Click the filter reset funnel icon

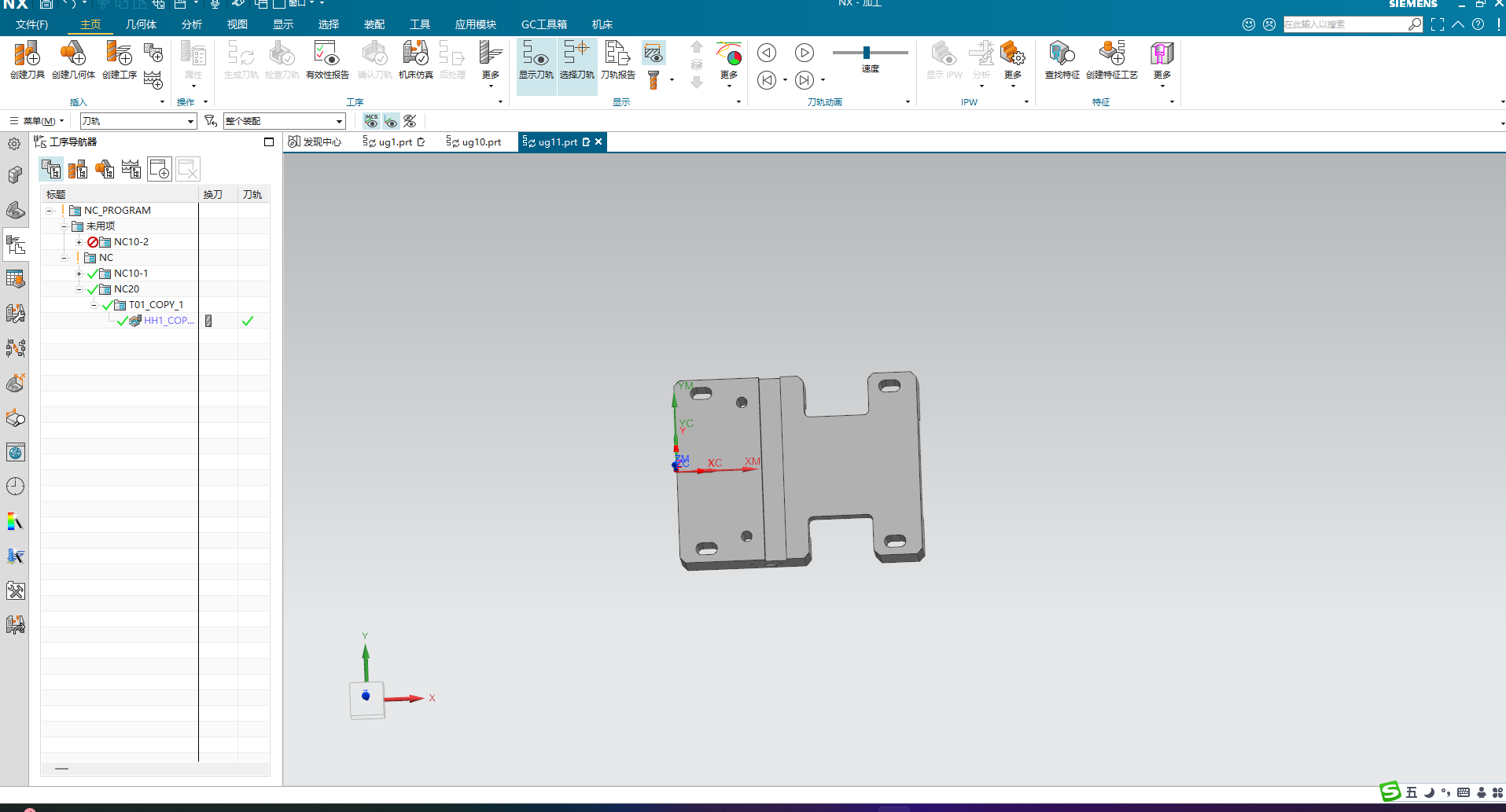coord(210,121)
